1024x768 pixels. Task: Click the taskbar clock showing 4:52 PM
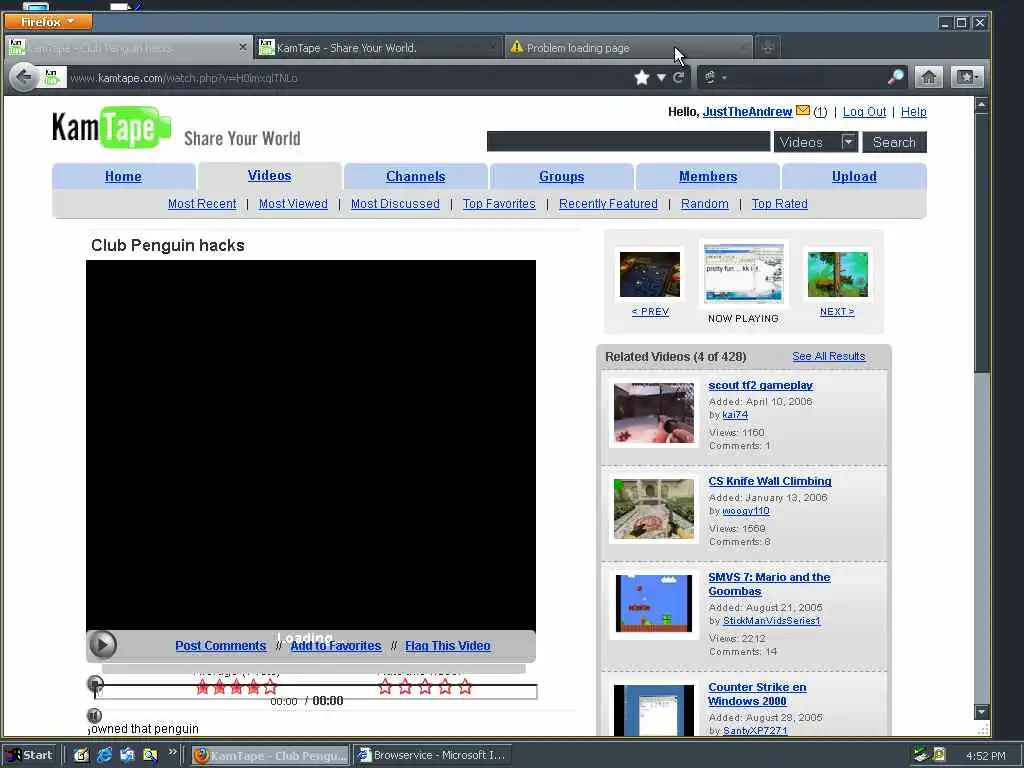985,756
